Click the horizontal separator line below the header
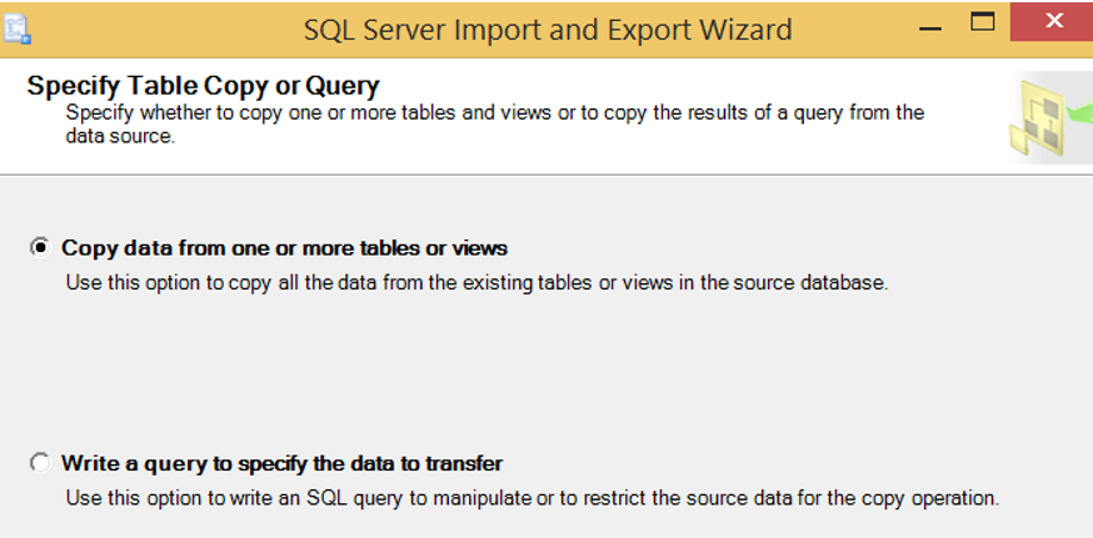This screenshot has width=1093, height=538. [546, 174]
